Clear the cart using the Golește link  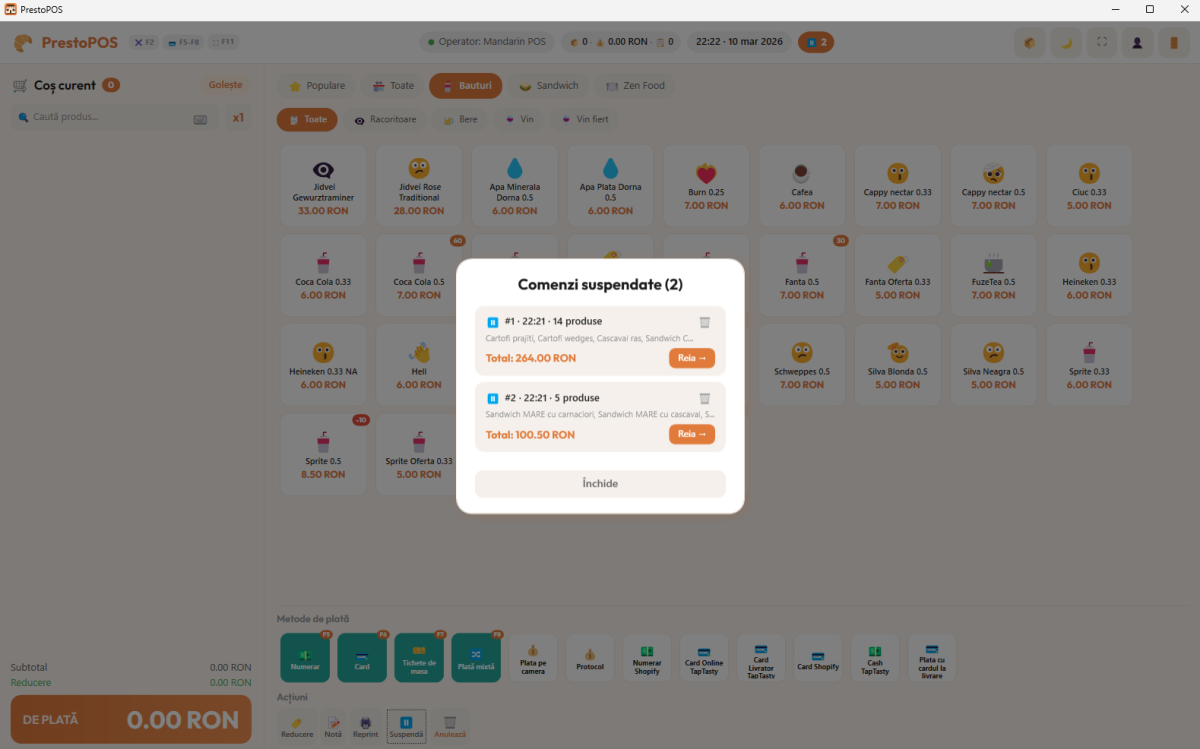pyautogui.click(x=225, y=85)
